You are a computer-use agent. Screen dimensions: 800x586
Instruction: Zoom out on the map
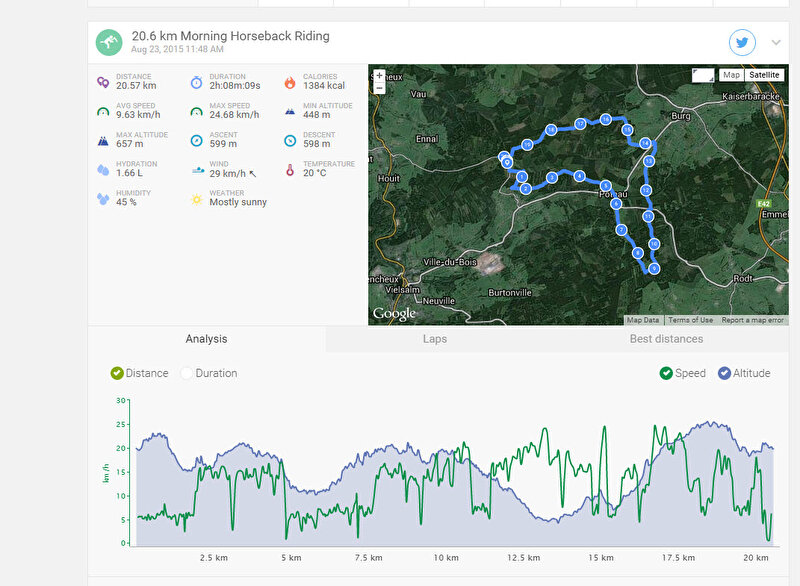379,88
